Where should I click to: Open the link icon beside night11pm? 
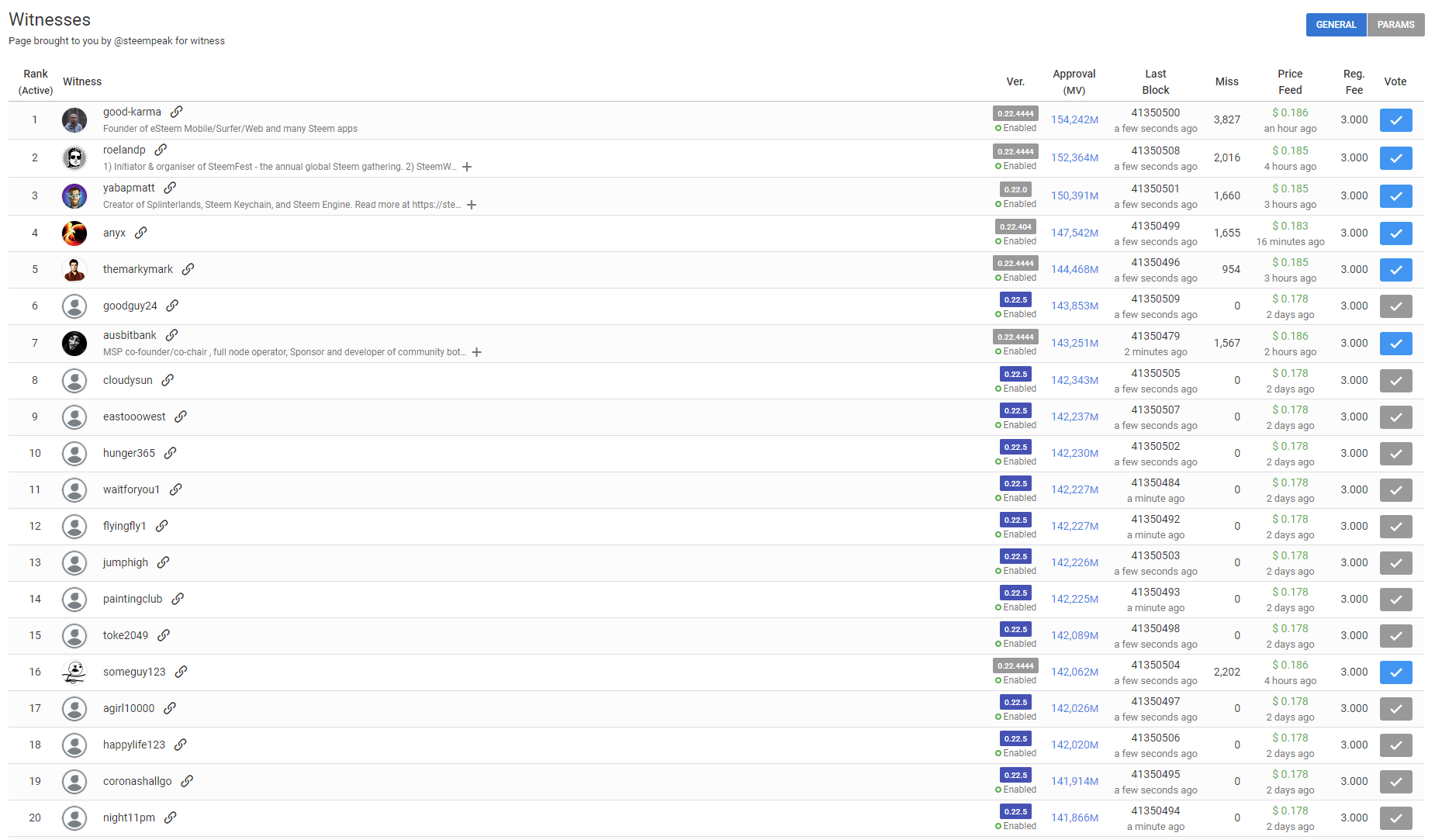click(x=170, y=818)
